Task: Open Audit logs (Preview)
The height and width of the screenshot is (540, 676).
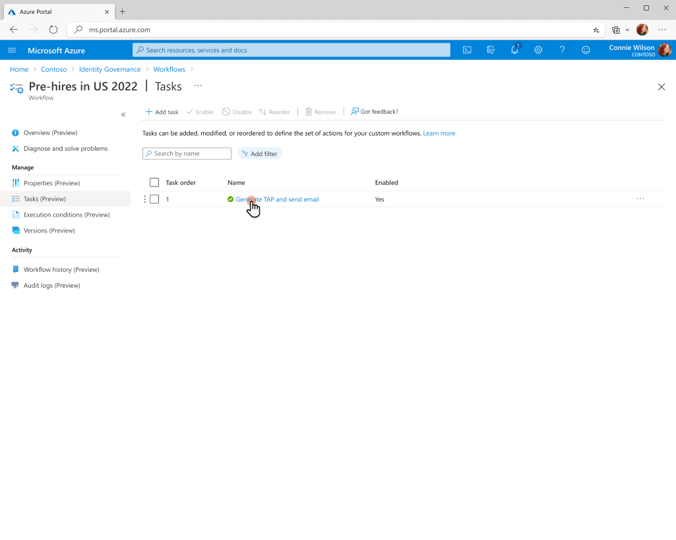Action: 52,285
